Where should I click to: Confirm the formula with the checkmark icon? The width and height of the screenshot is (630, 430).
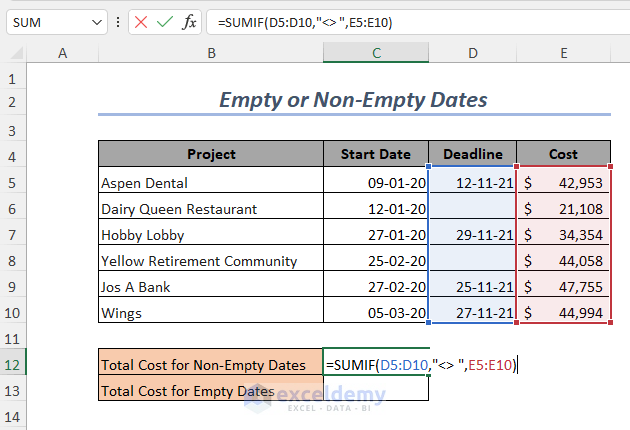pos(164,22)
